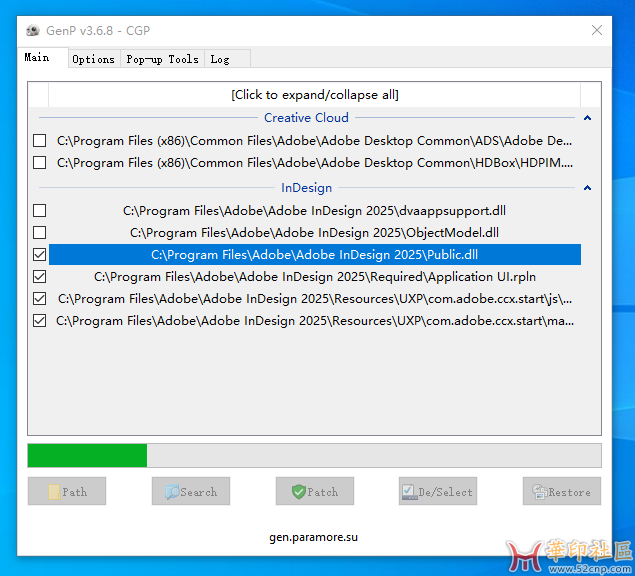Collapse the Creative Cloud group arrow

tap(587, 118)
